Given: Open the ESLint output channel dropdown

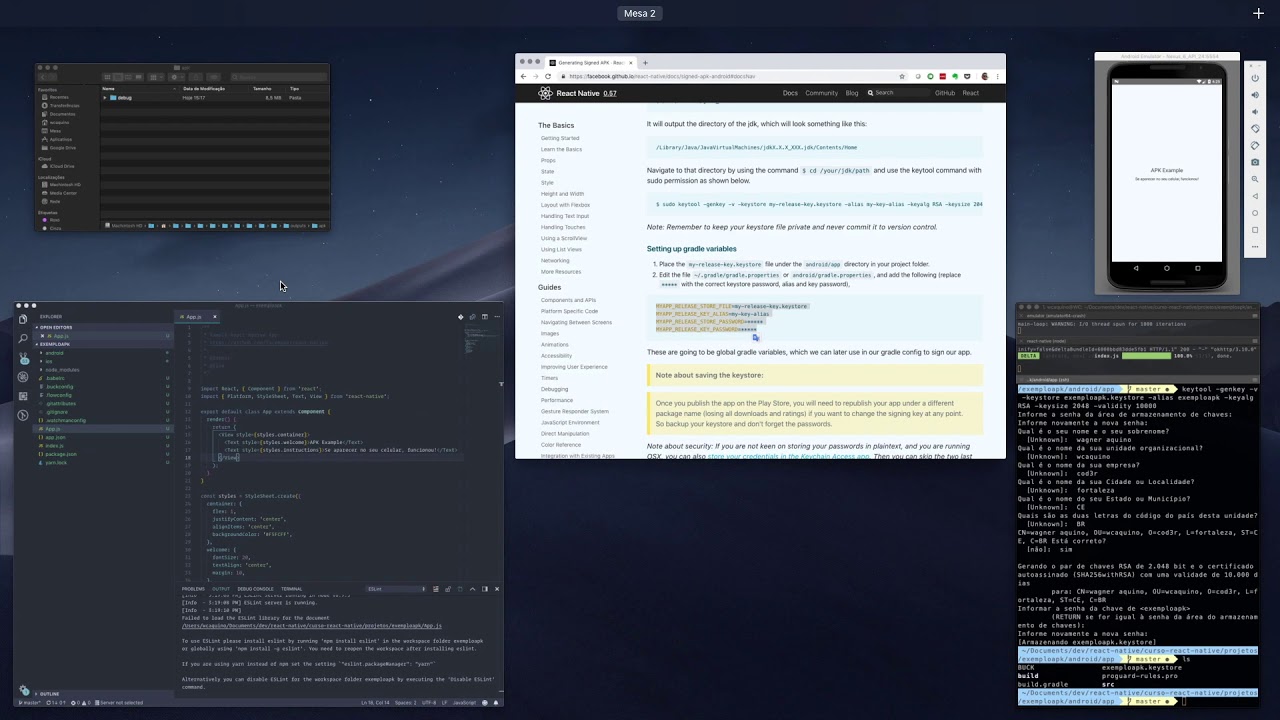Looking at the screenshot, I should [x=396, y=589].
